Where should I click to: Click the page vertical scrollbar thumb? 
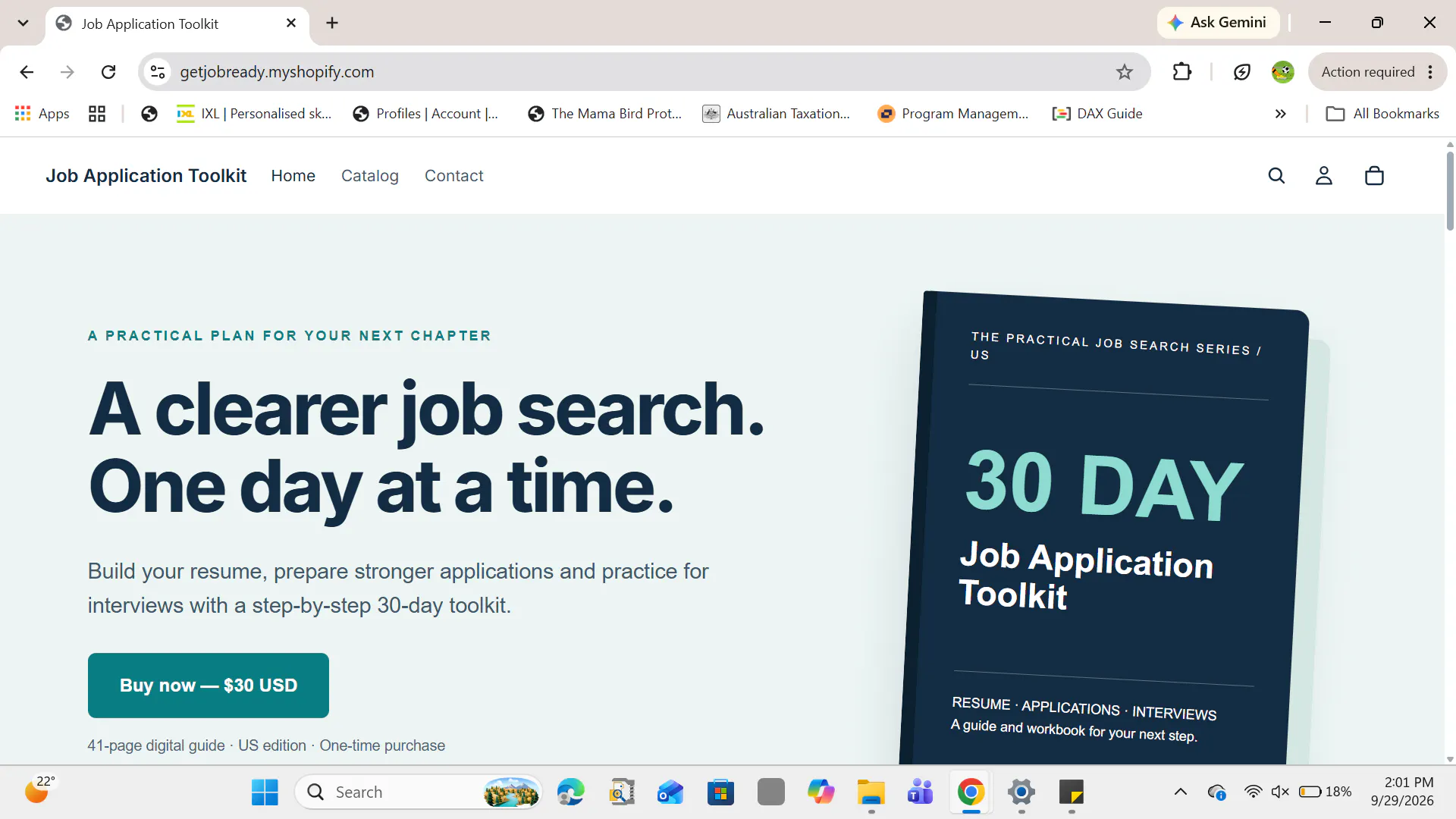point(1450,190)
